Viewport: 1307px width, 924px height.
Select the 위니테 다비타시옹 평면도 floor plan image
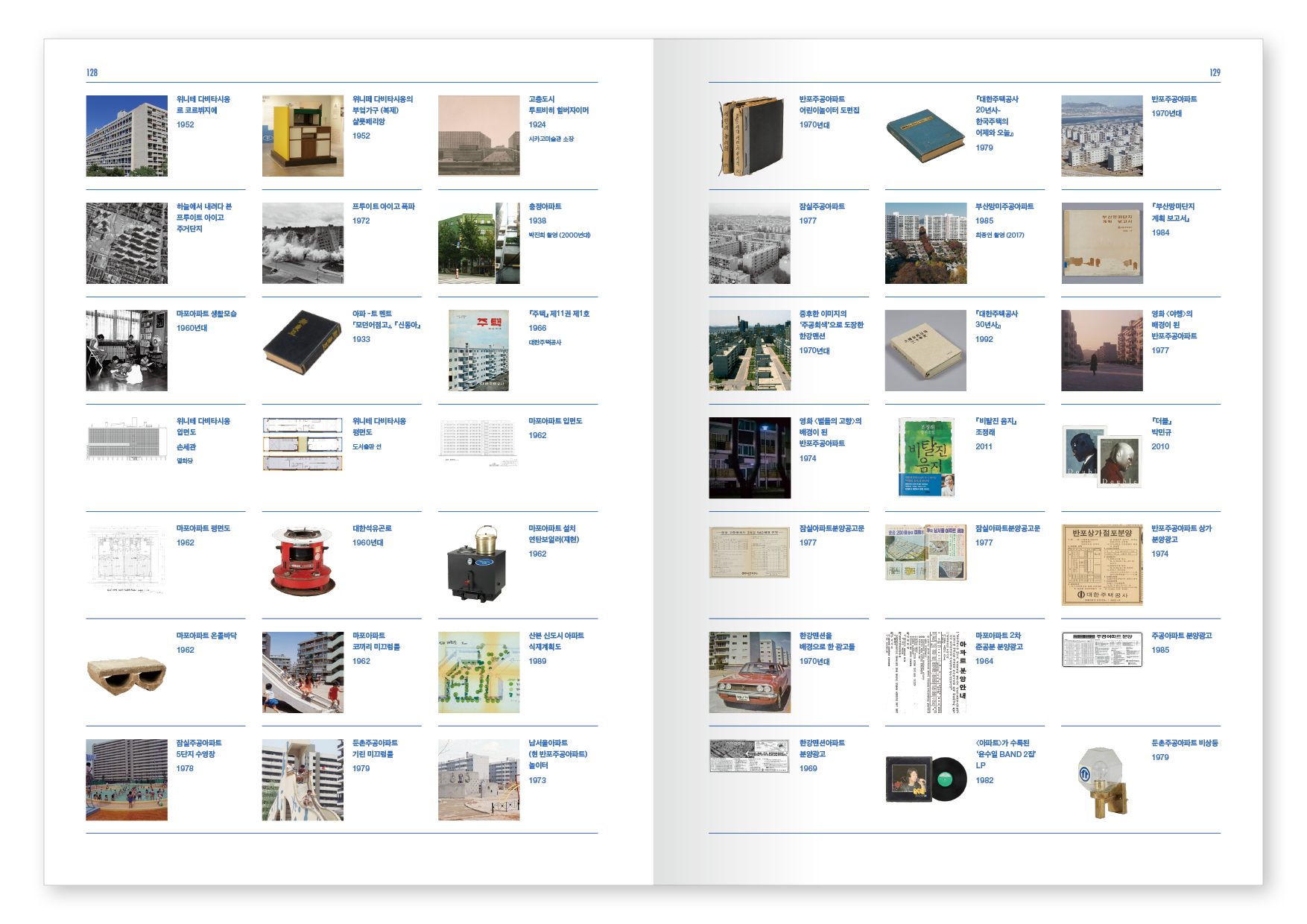[x=303, y=444]
